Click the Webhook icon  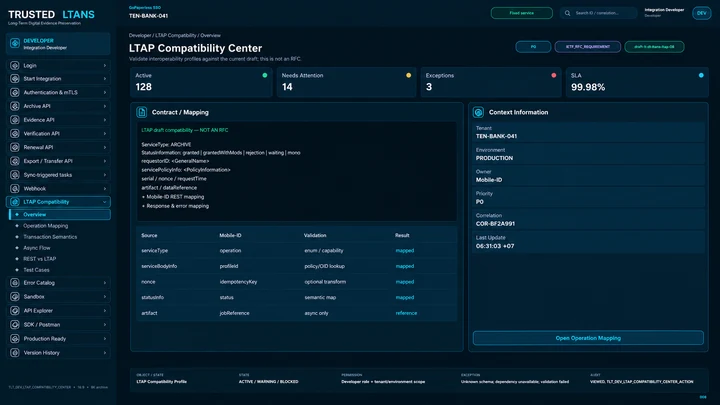(15, 189)
